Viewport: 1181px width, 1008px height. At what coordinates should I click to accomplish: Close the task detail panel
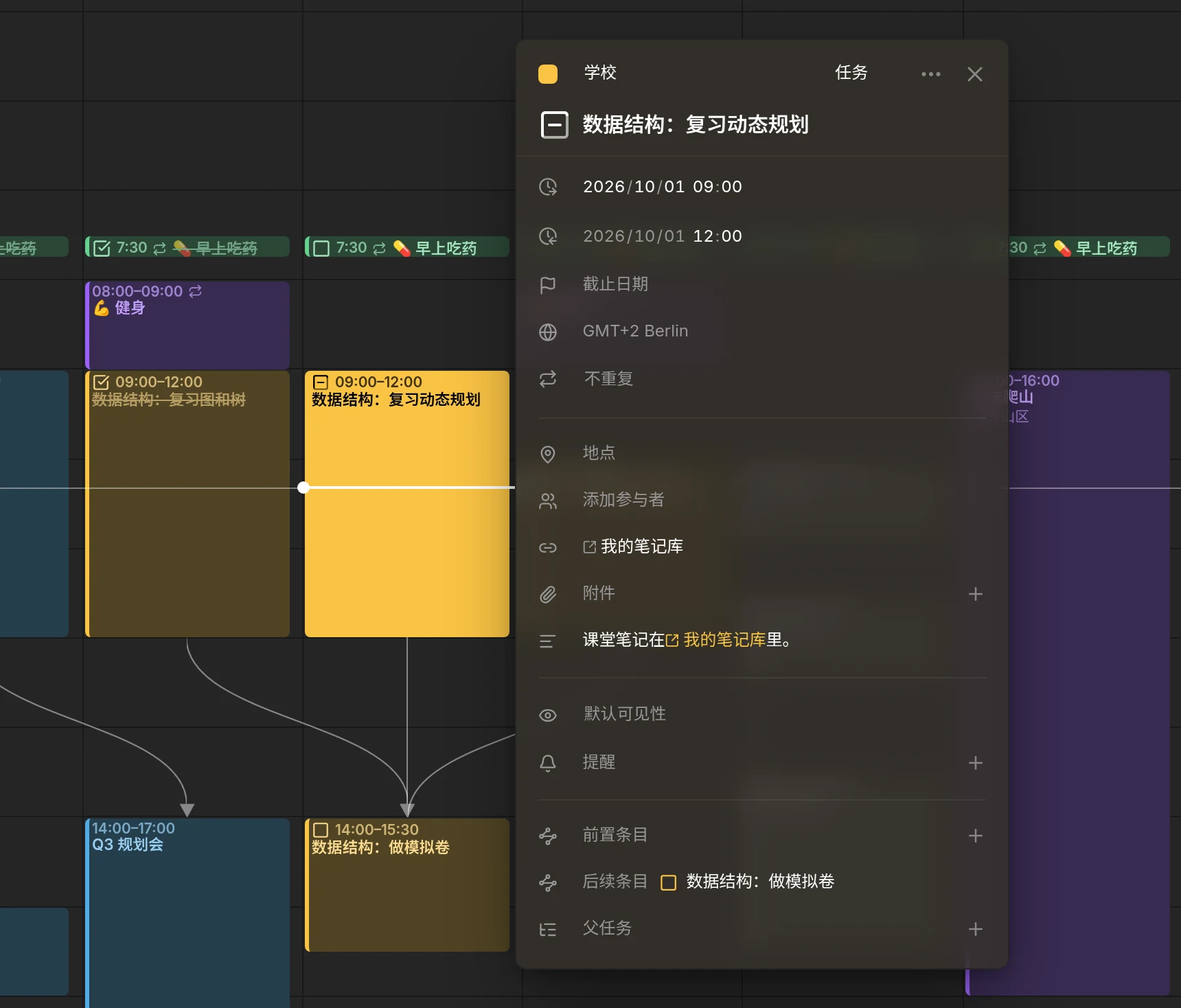(x=974, y=74)
